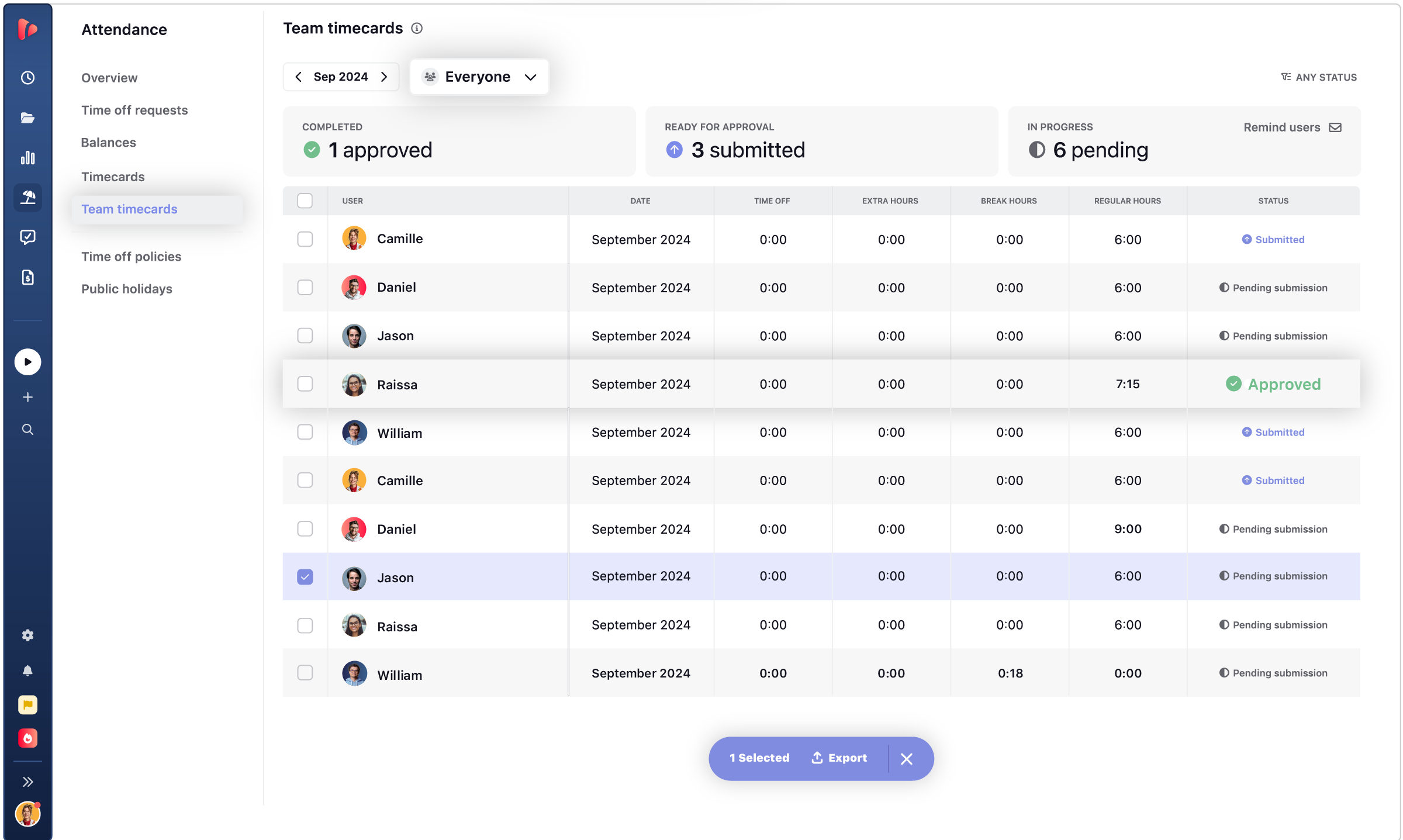Click the Submitted status on William's row
The width and height of the screenshot is (1403, 840).
coord(1273,433)
